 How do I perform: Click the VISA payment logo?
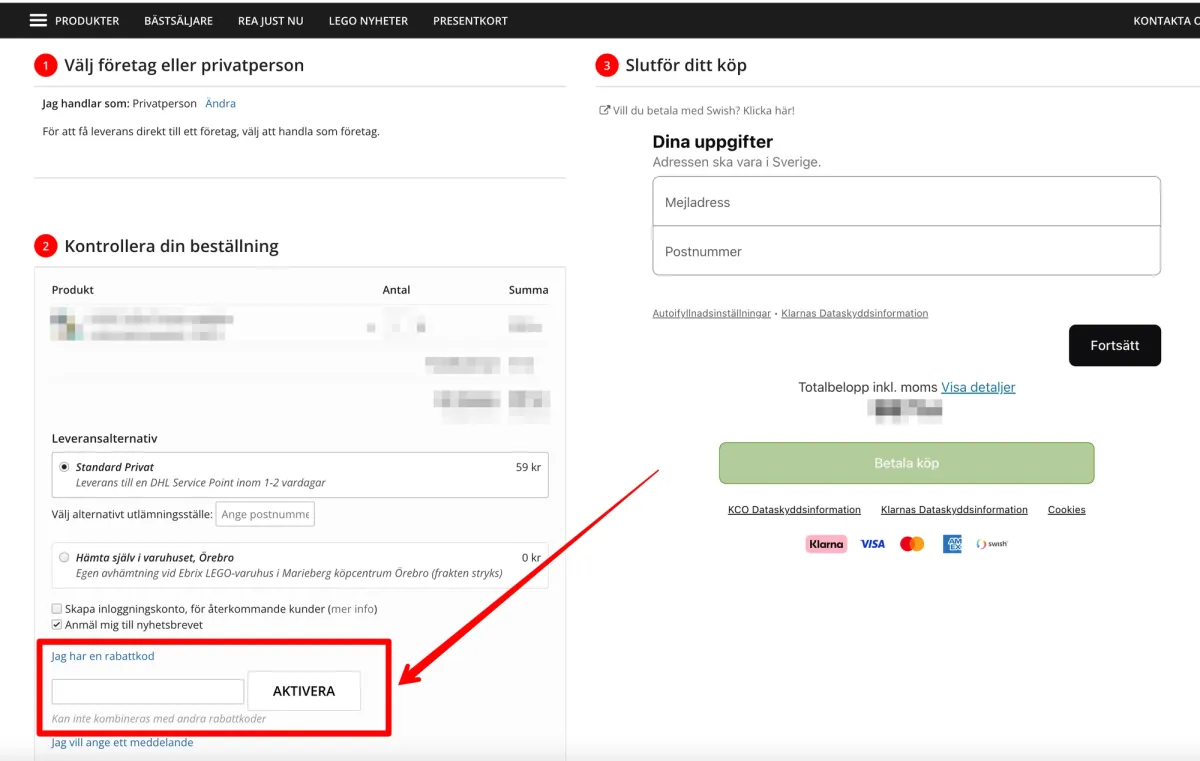[873, 544]
